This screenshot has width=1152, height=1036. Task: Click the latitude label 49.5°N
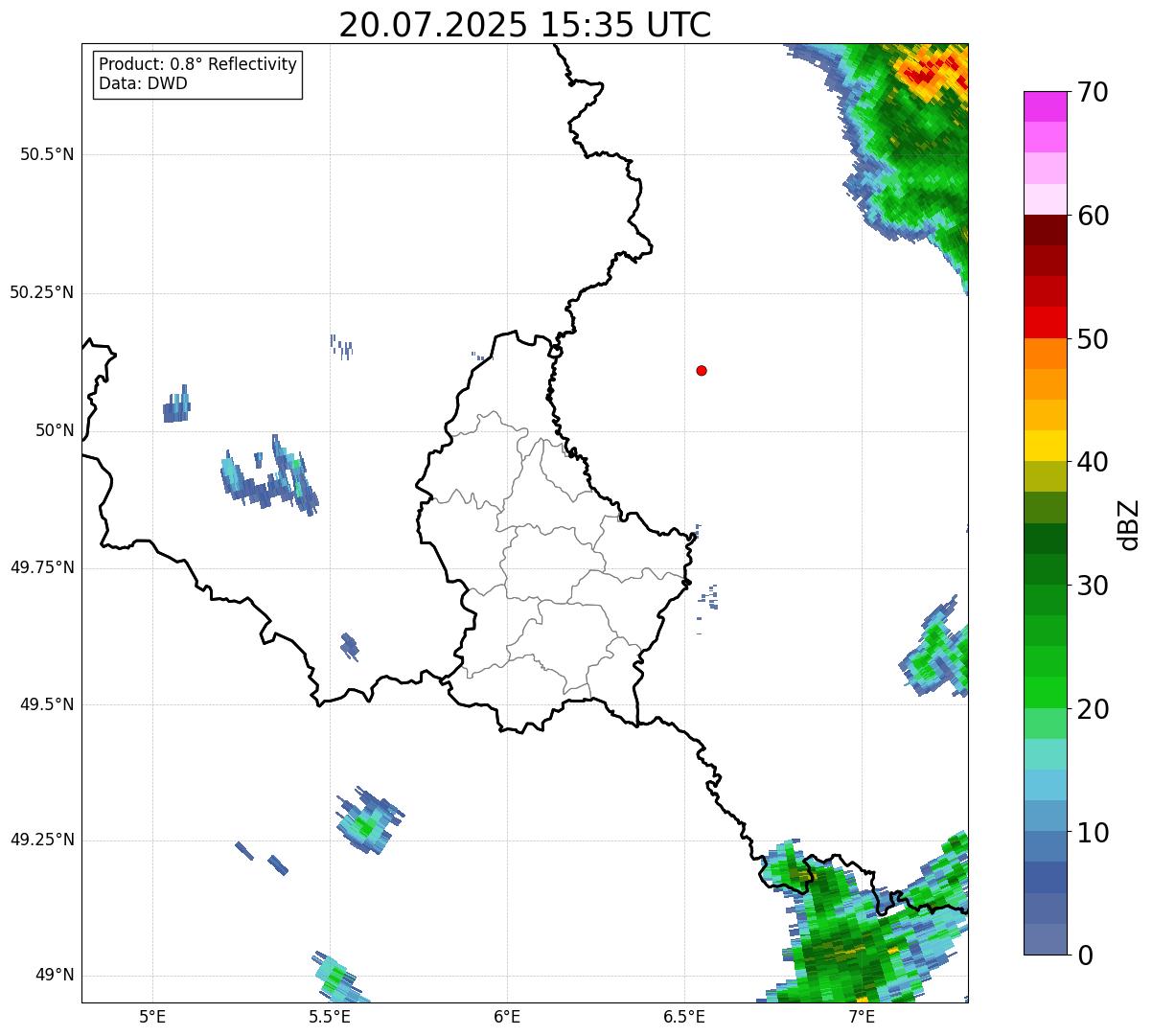tap(47, 704)
